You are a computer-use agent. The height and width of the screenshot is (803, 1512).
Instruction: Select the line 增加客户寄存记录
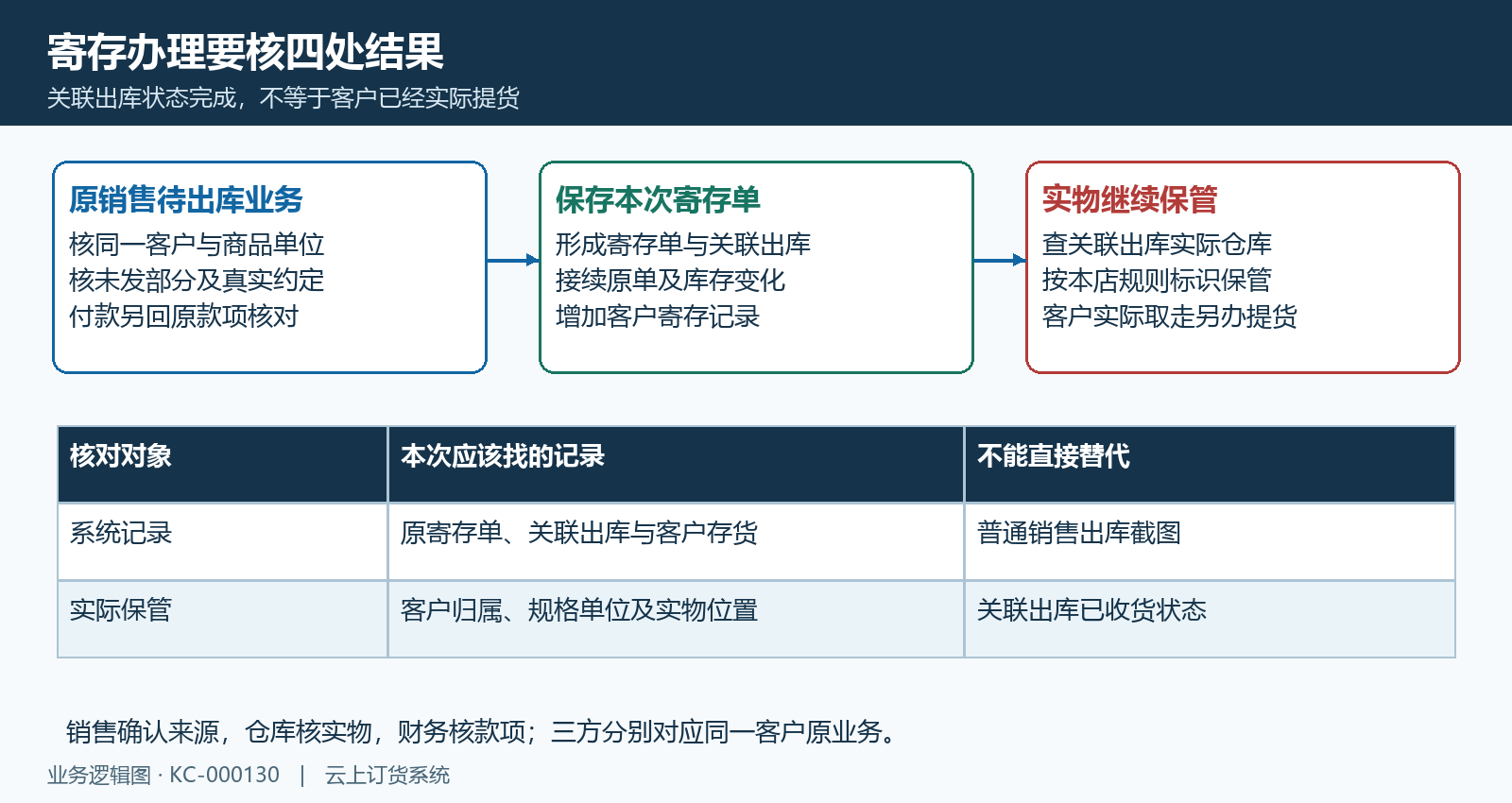[658, 316]
